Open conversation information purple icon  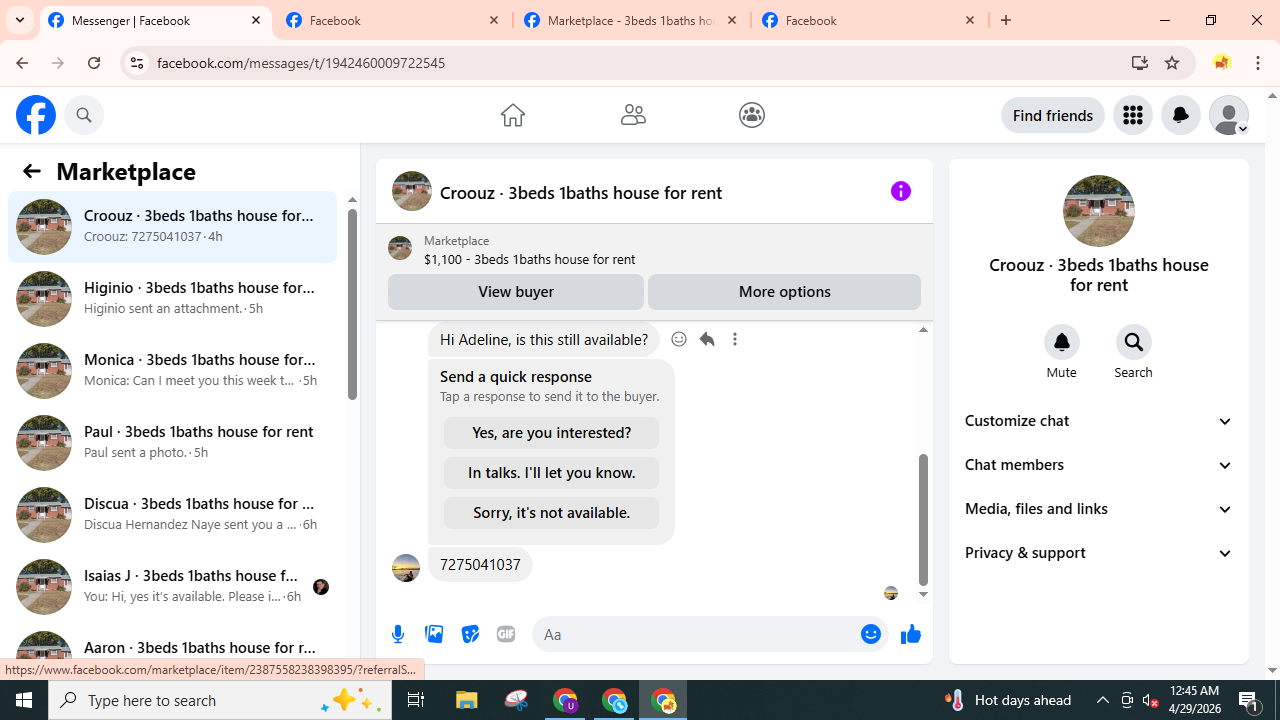tap(901, 191)
